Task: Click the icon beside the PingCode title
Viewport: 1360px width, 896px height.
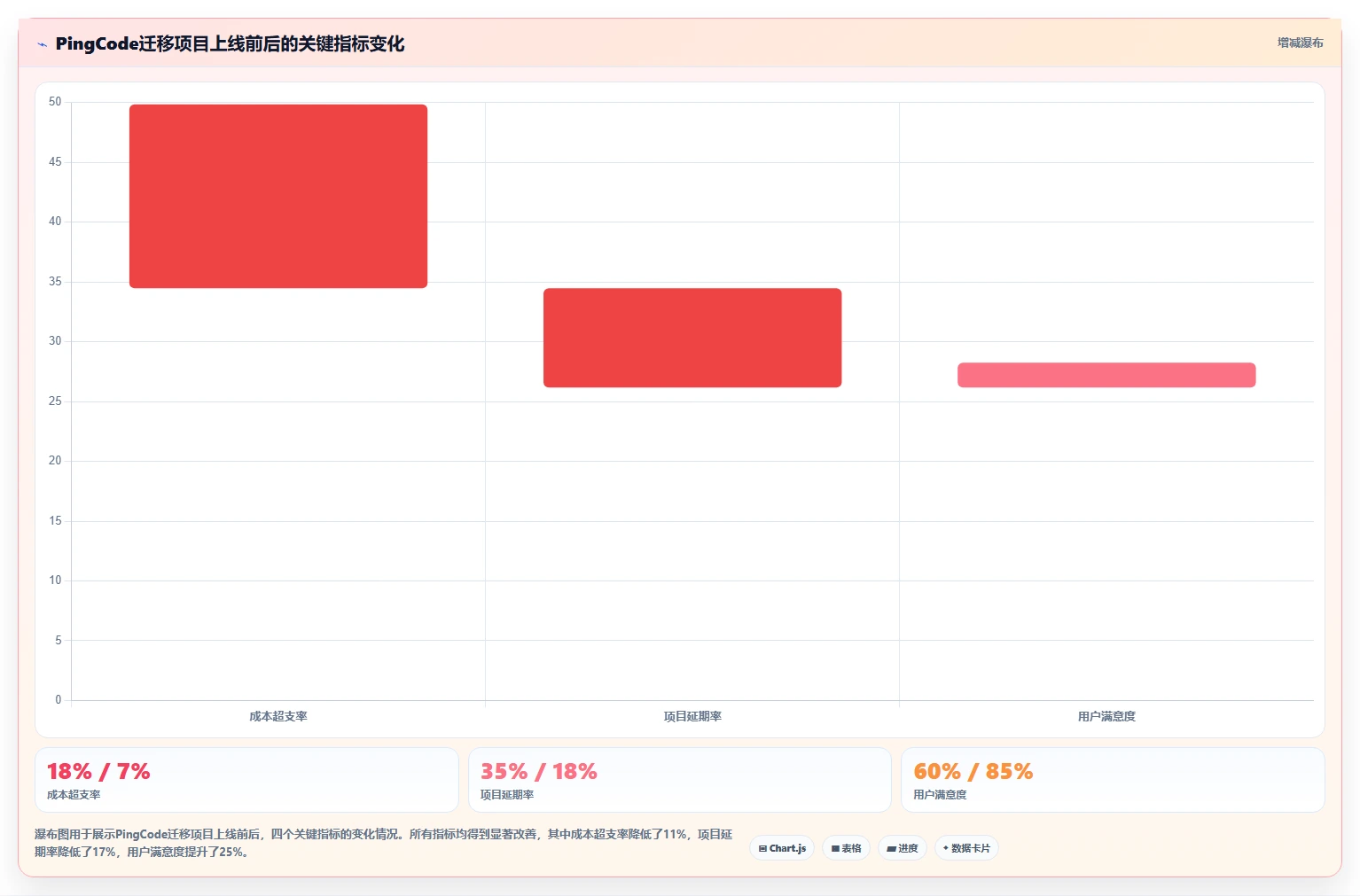Action: pos(42,44)
